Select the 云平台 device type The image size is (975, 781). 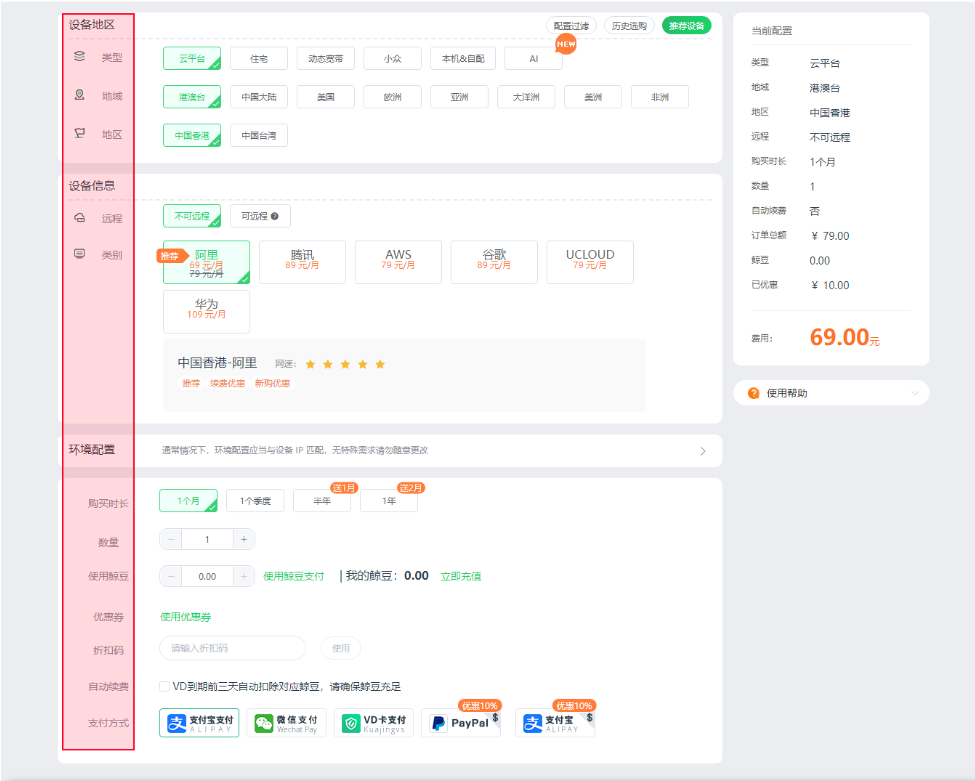(192, 58)
